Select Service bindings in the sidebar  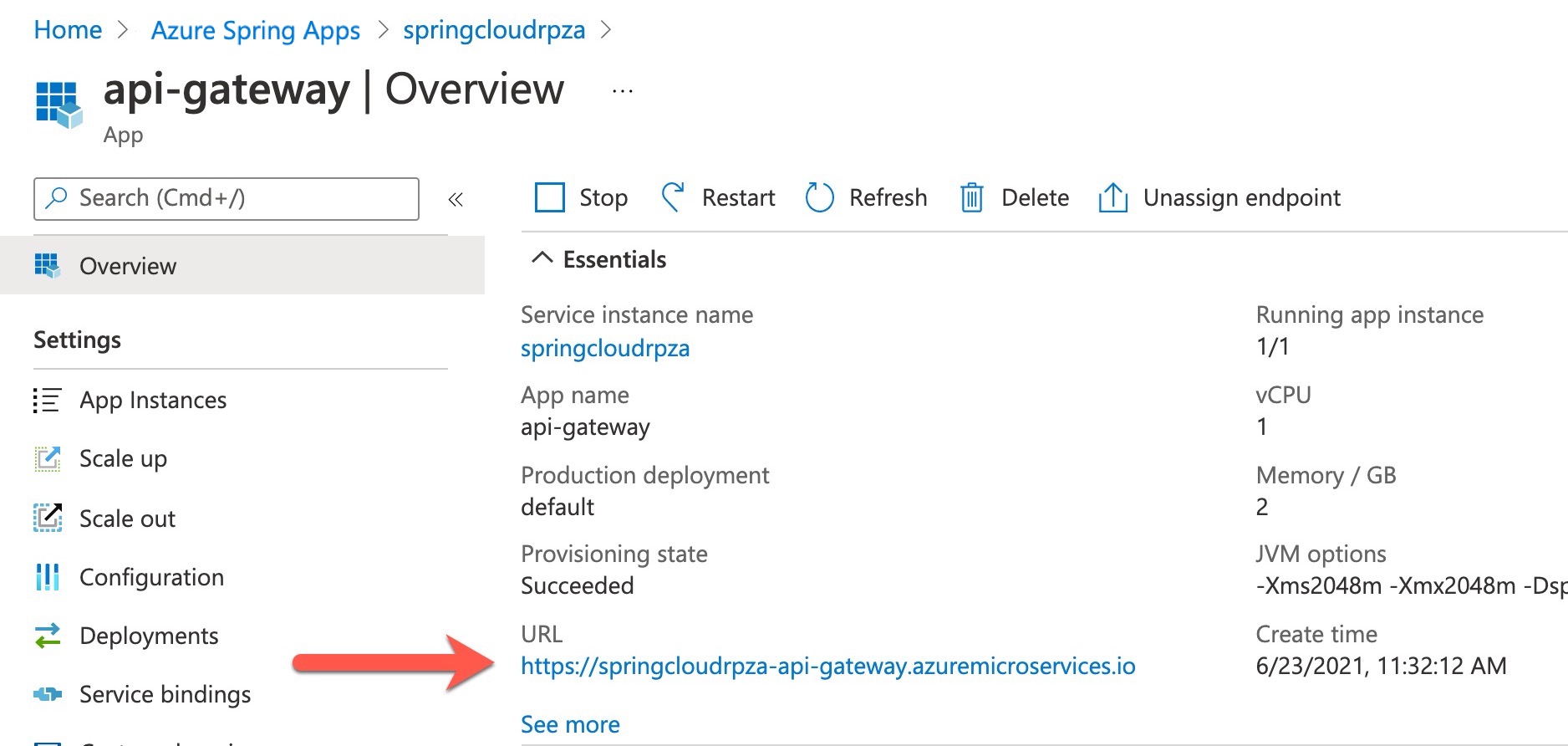pyautogui.click(x=165, y=694)
